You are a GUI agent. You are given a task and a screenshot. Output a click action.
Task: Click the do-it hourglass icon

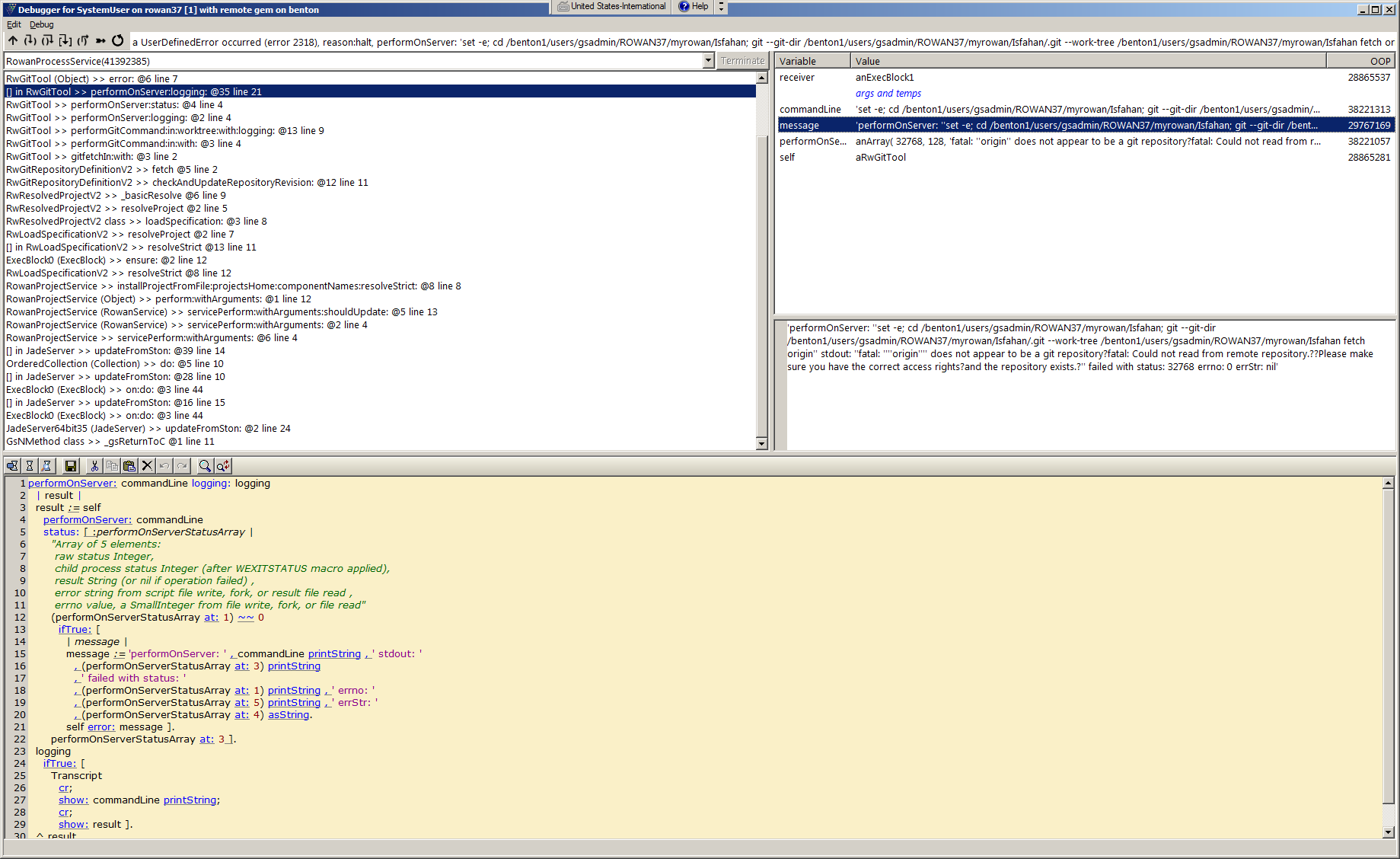[x=30, y=466]
